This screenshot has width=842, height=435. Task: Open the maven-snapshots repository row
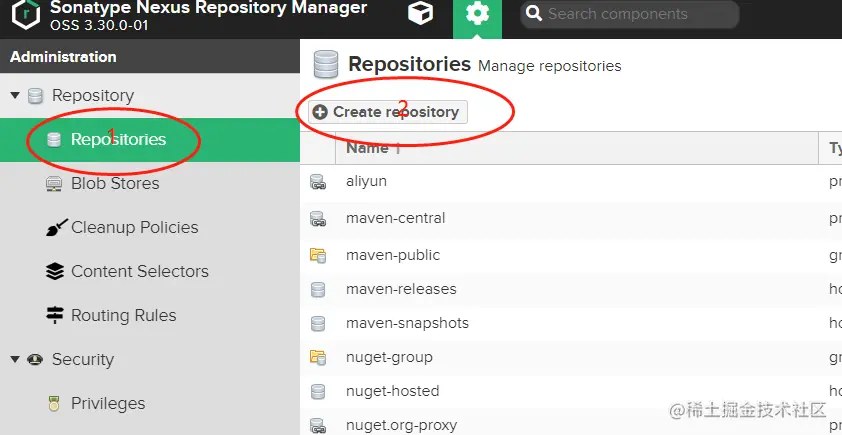[571, 323]
